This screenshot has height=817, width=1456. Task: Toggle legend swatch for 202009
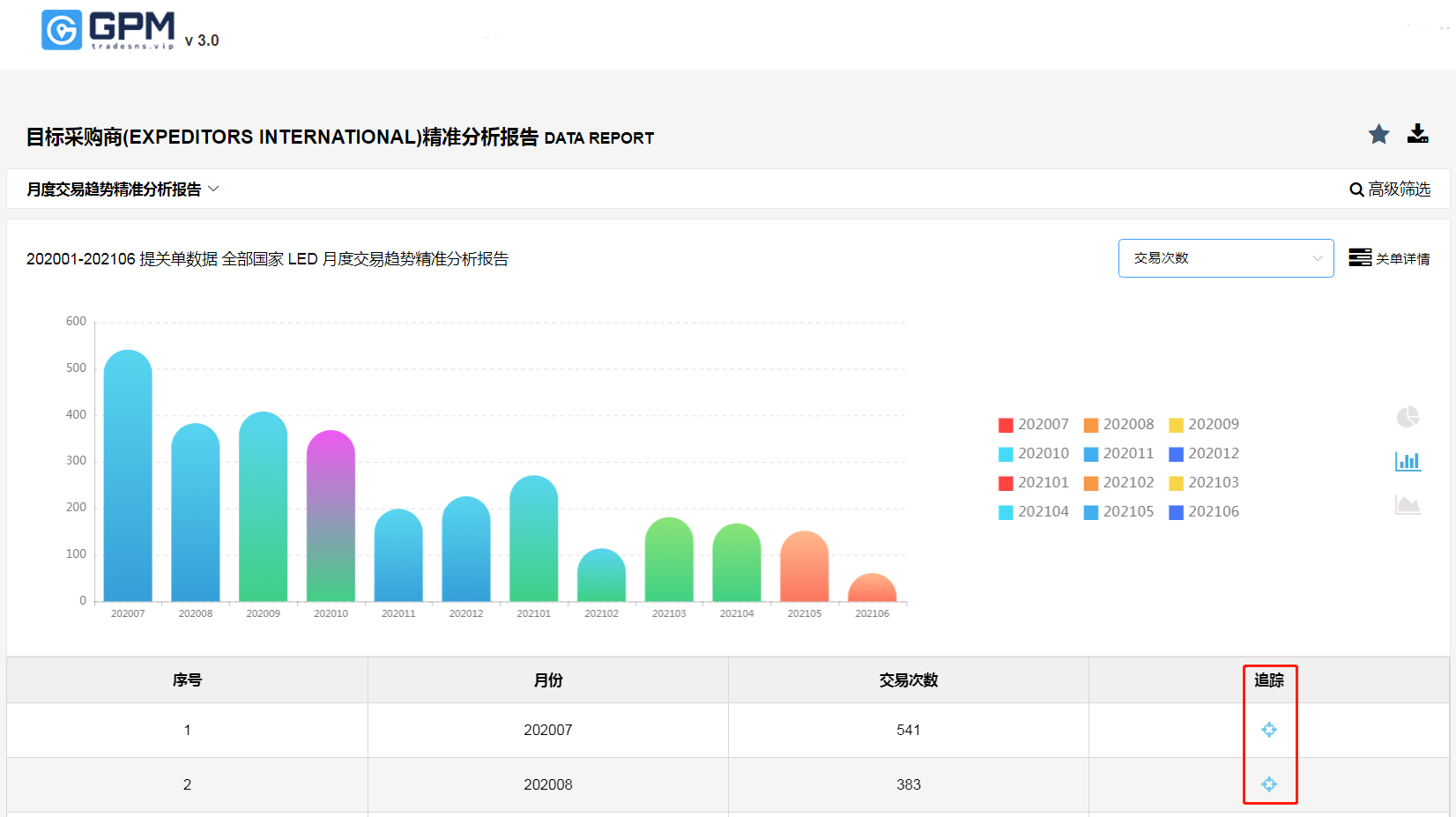[1176, 425]
